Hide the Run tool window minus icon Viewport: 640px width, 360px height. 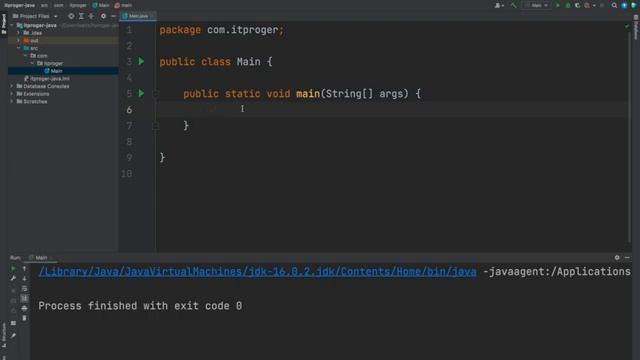click(627, 258)
